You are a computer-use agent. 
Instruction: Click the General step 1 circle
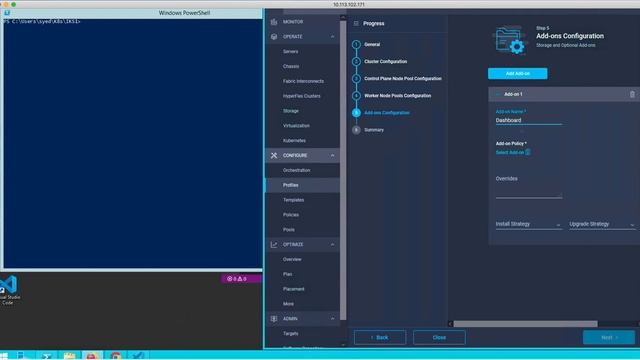(356, 44)
